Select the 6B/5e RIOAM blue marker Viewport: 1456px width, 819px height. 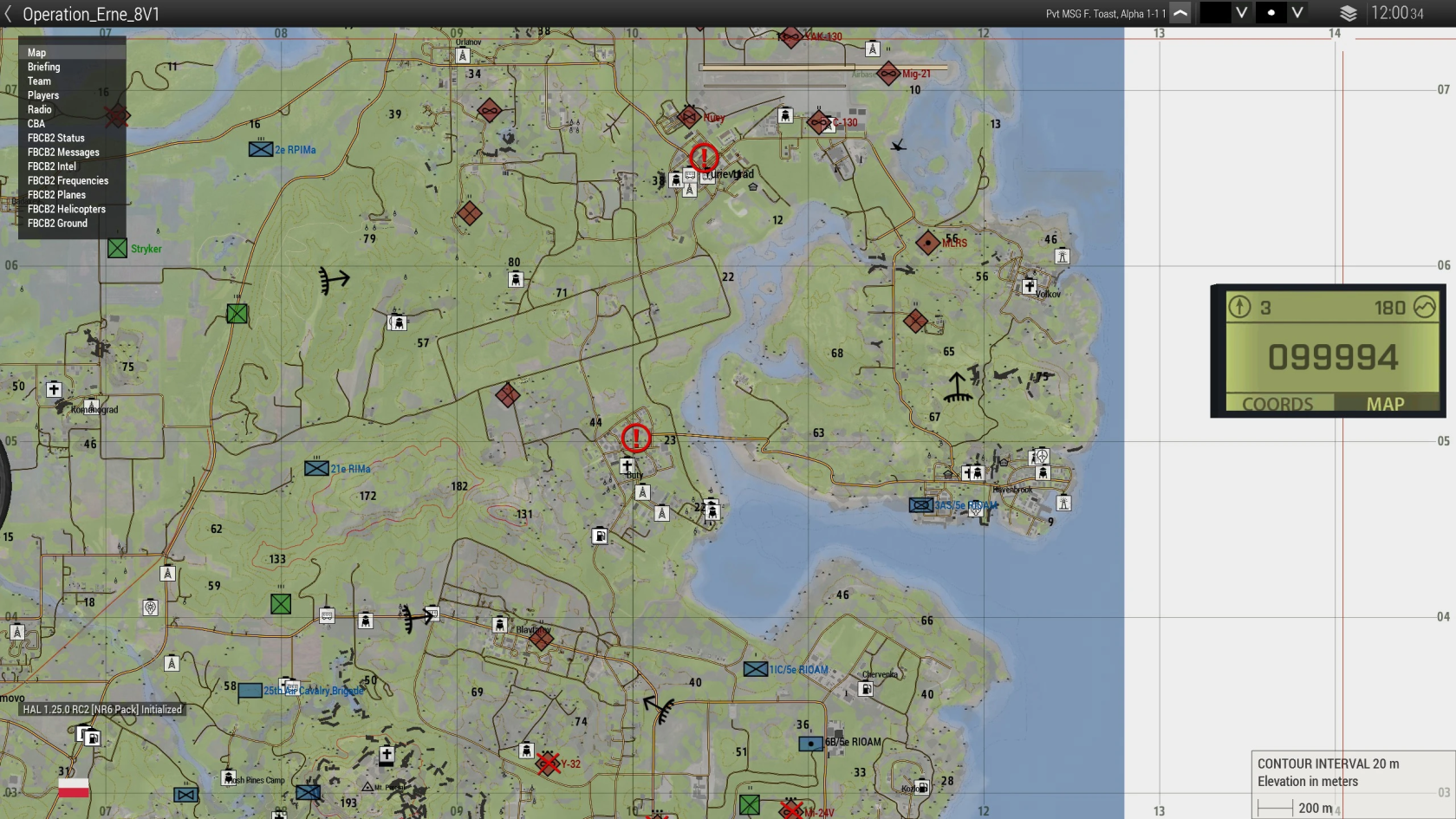click(810, 744)
